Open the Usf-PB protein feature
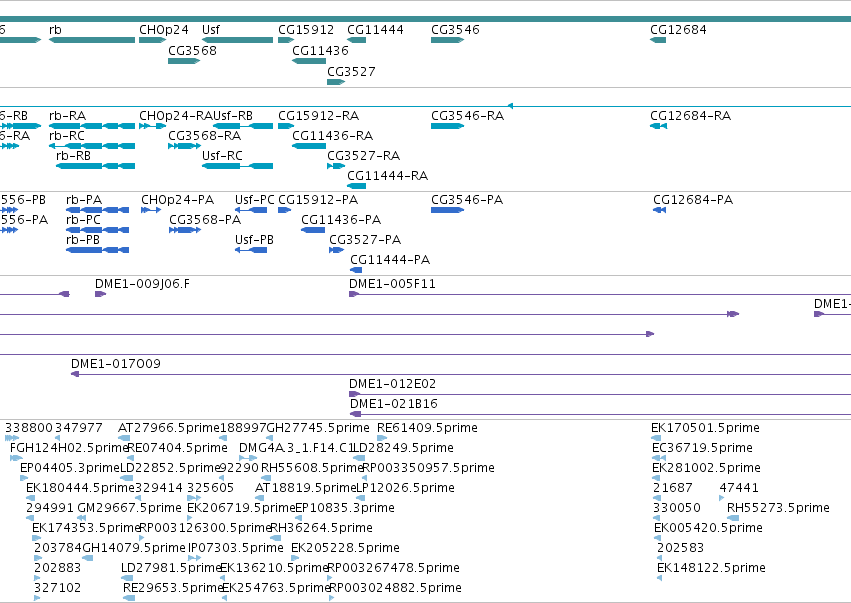 tap(251, 250)
